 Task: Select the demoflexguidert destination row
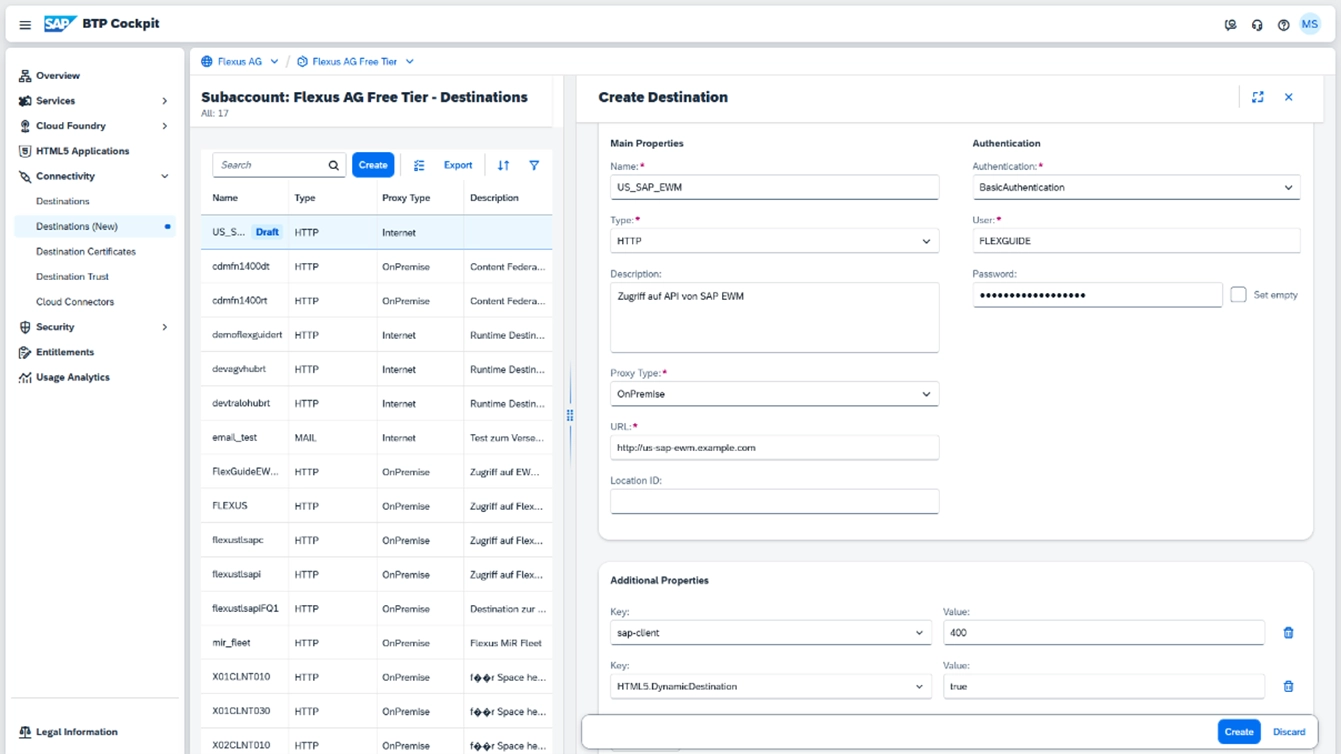pos(377,335)
